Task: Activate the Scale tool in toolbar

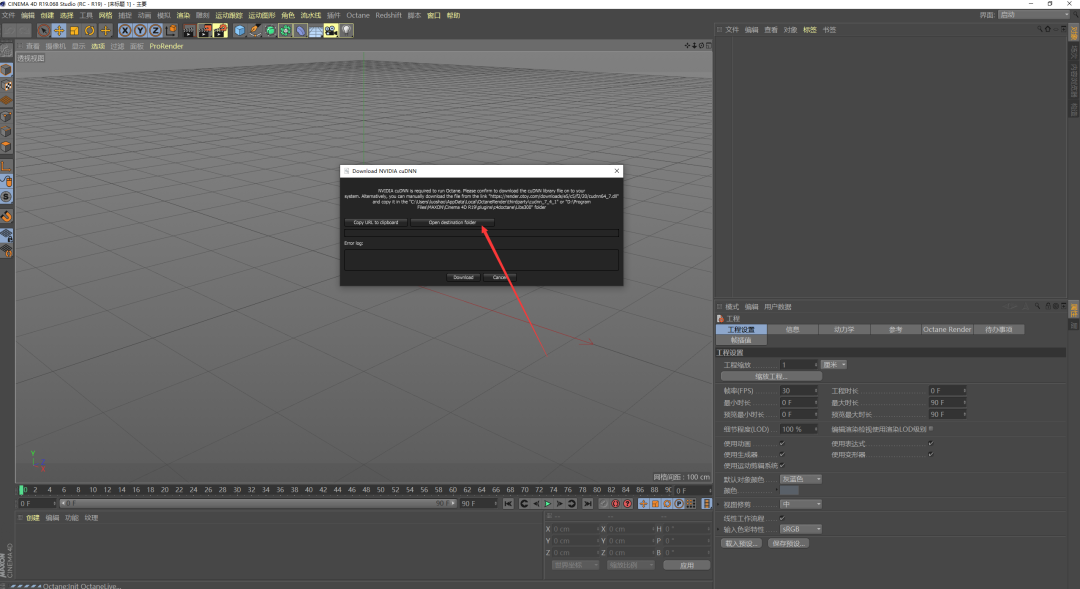Action: tap(74, 30)
